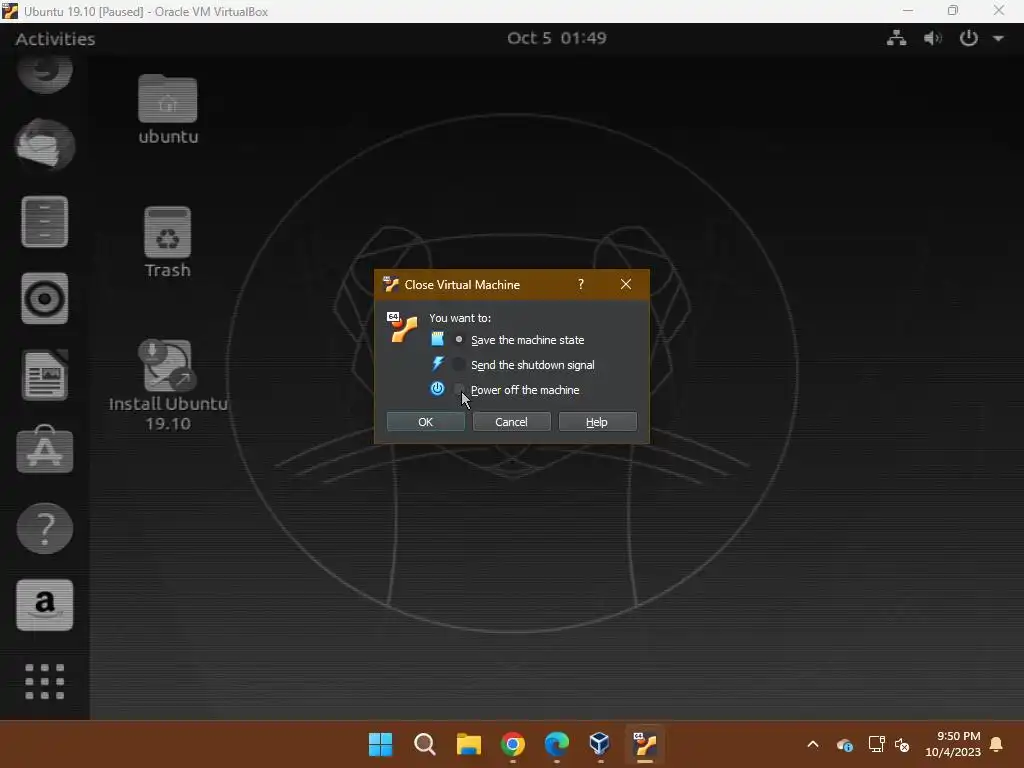Click the Ubuntu power icon in top bar
Screen dimensions: 1024x768
pyautogui.click(x=968, y=38)
